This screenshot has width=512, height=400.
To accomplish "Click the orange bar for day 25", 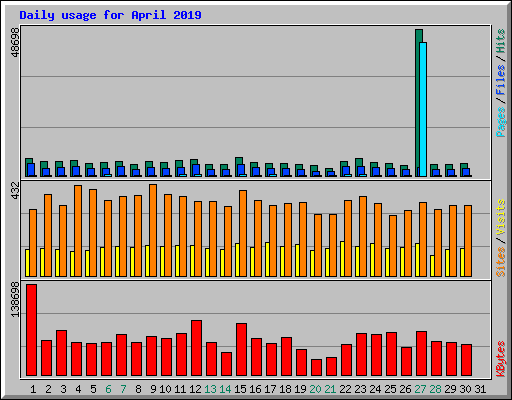I will [393, 246].
